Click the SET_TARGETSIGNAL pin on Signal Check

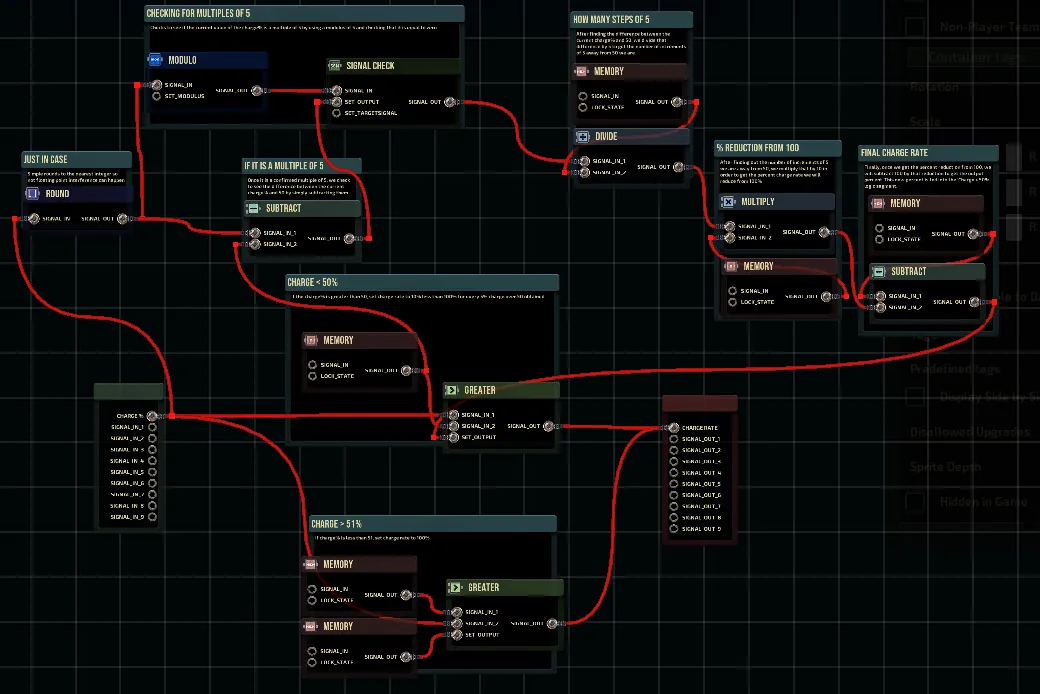[336, 113]
